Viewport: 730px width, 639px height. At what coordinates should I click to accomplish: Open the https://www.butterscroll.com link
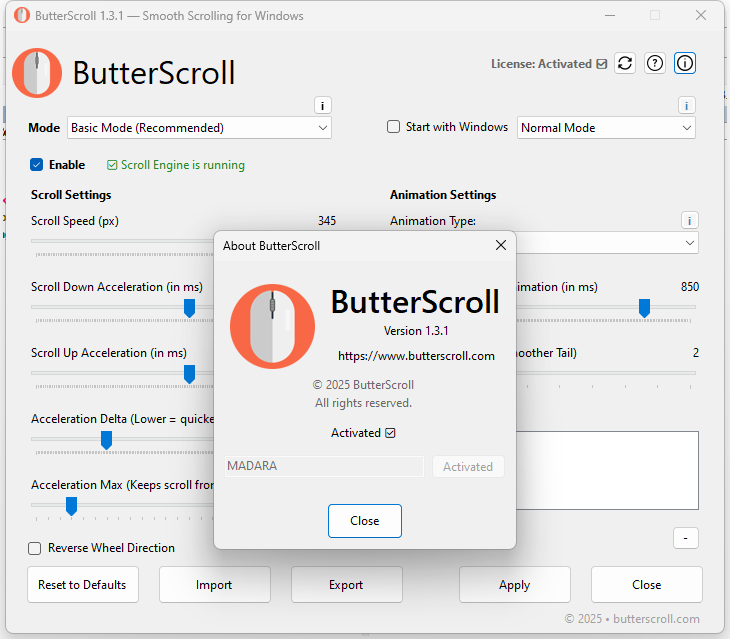(416, 356)
